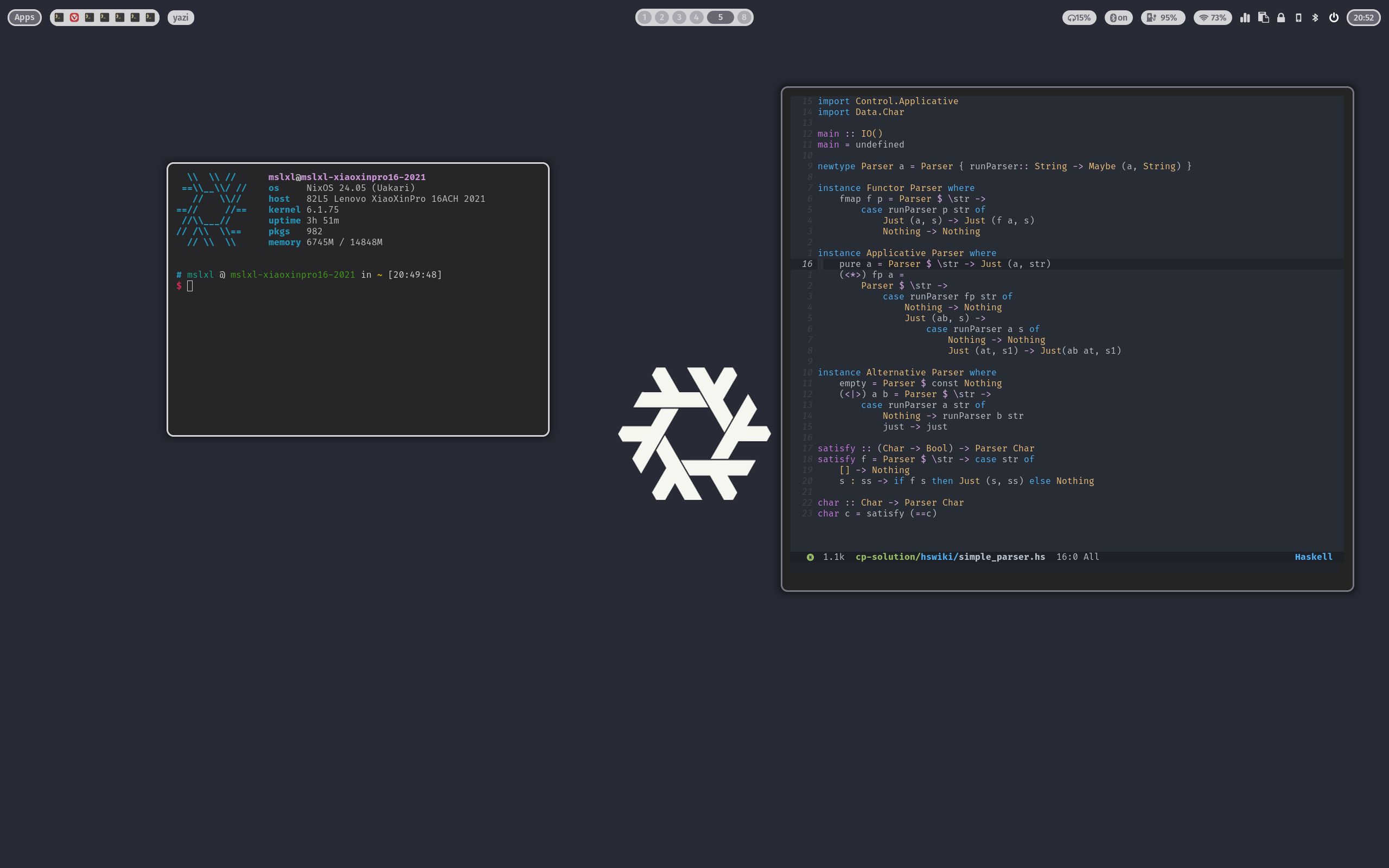Click the Vivaldi browser icon in taskbar
The image size is (1389, 868).
[74, 17]
